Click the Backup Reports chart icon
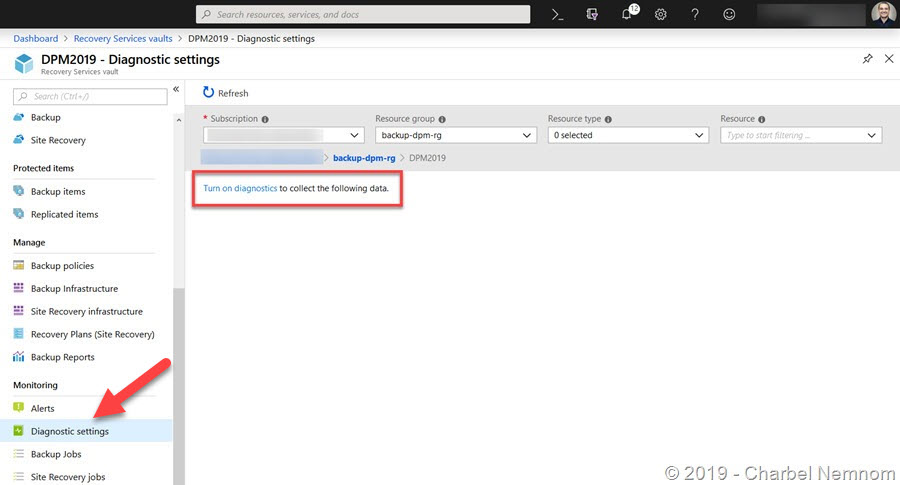The height and width of the screenshot is (485, 900). (18, 356)
